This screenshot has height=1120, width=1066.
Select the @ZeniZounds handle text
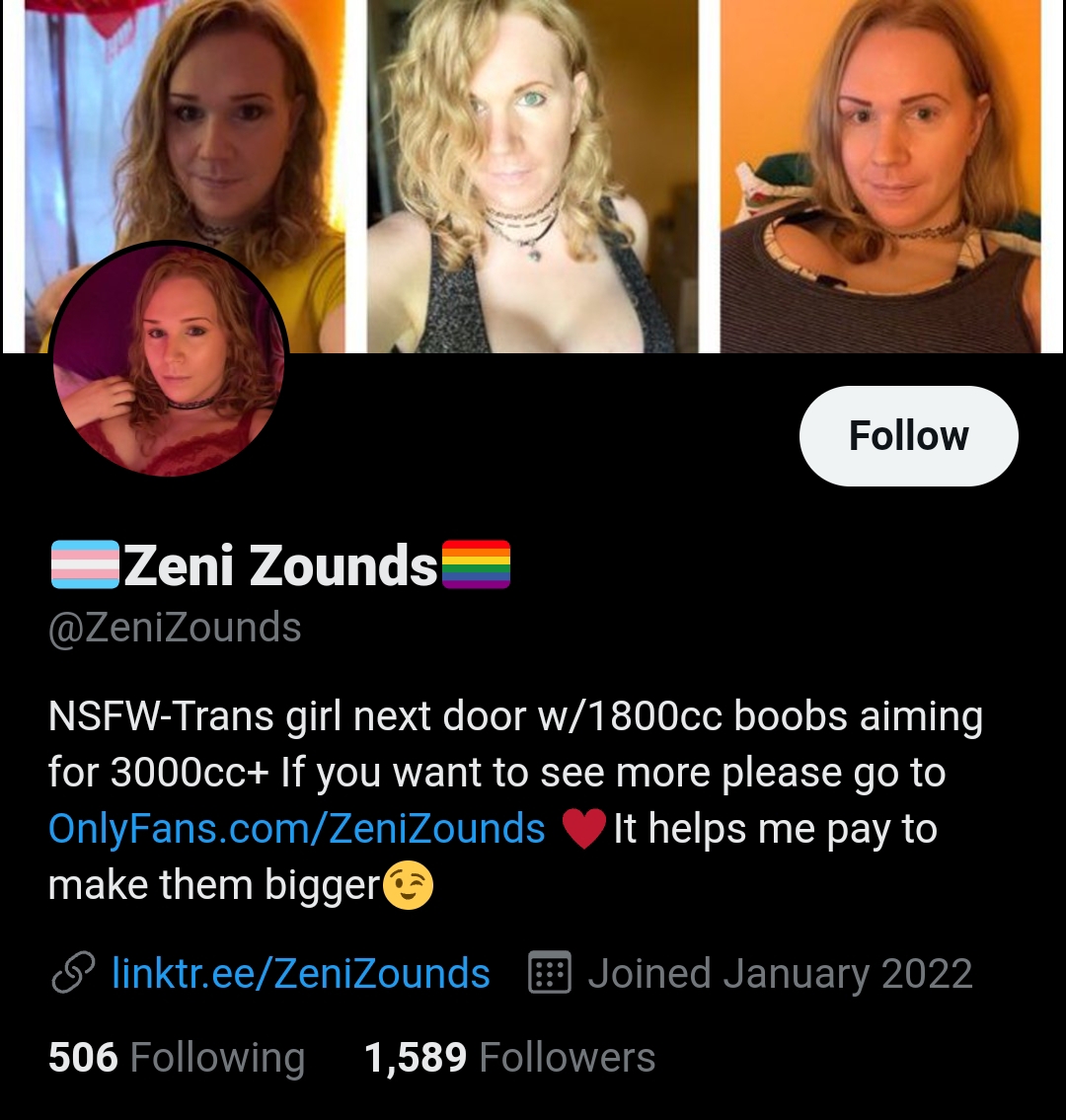(175, 628)
